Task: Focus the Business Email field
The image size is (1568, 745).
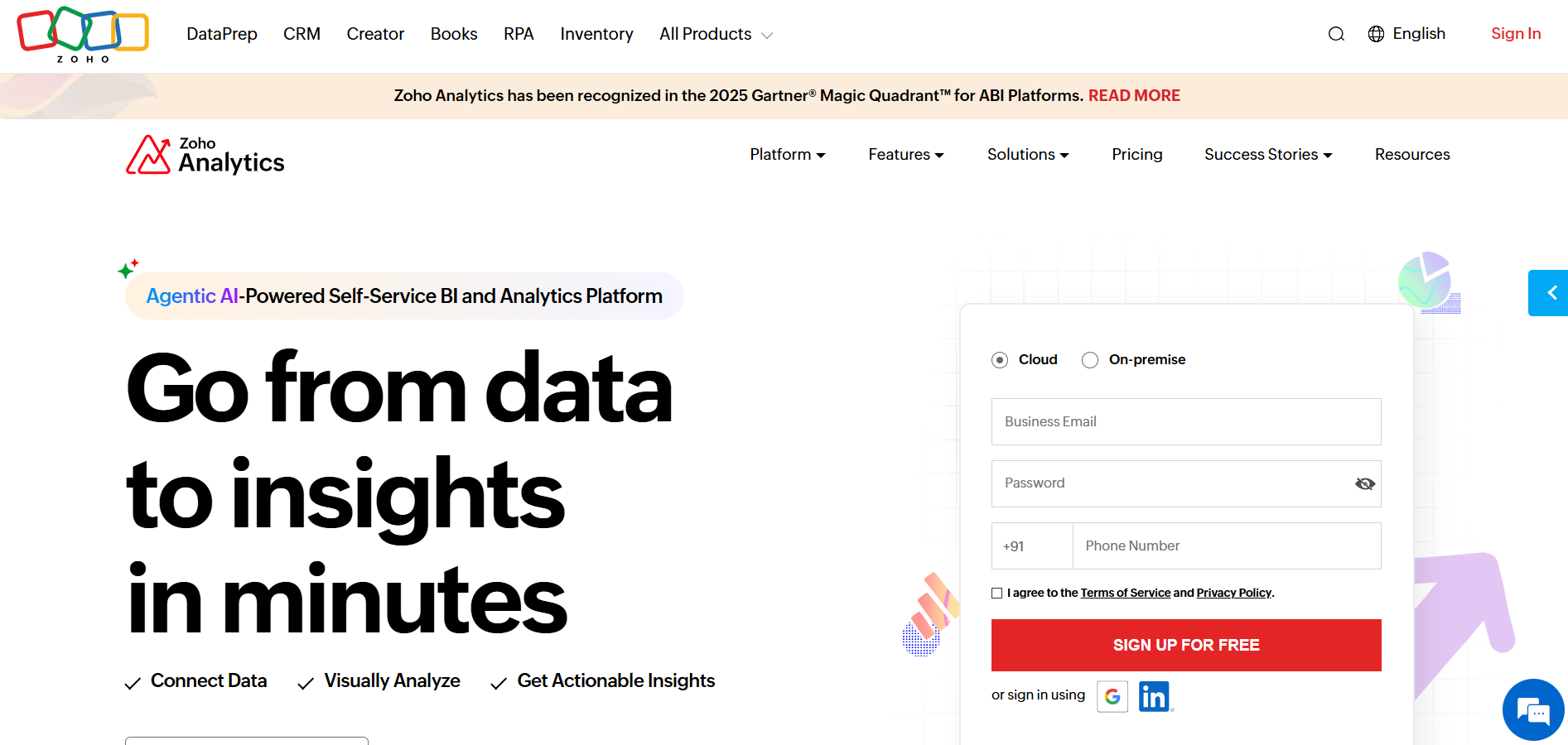Action: point(1186,422)
